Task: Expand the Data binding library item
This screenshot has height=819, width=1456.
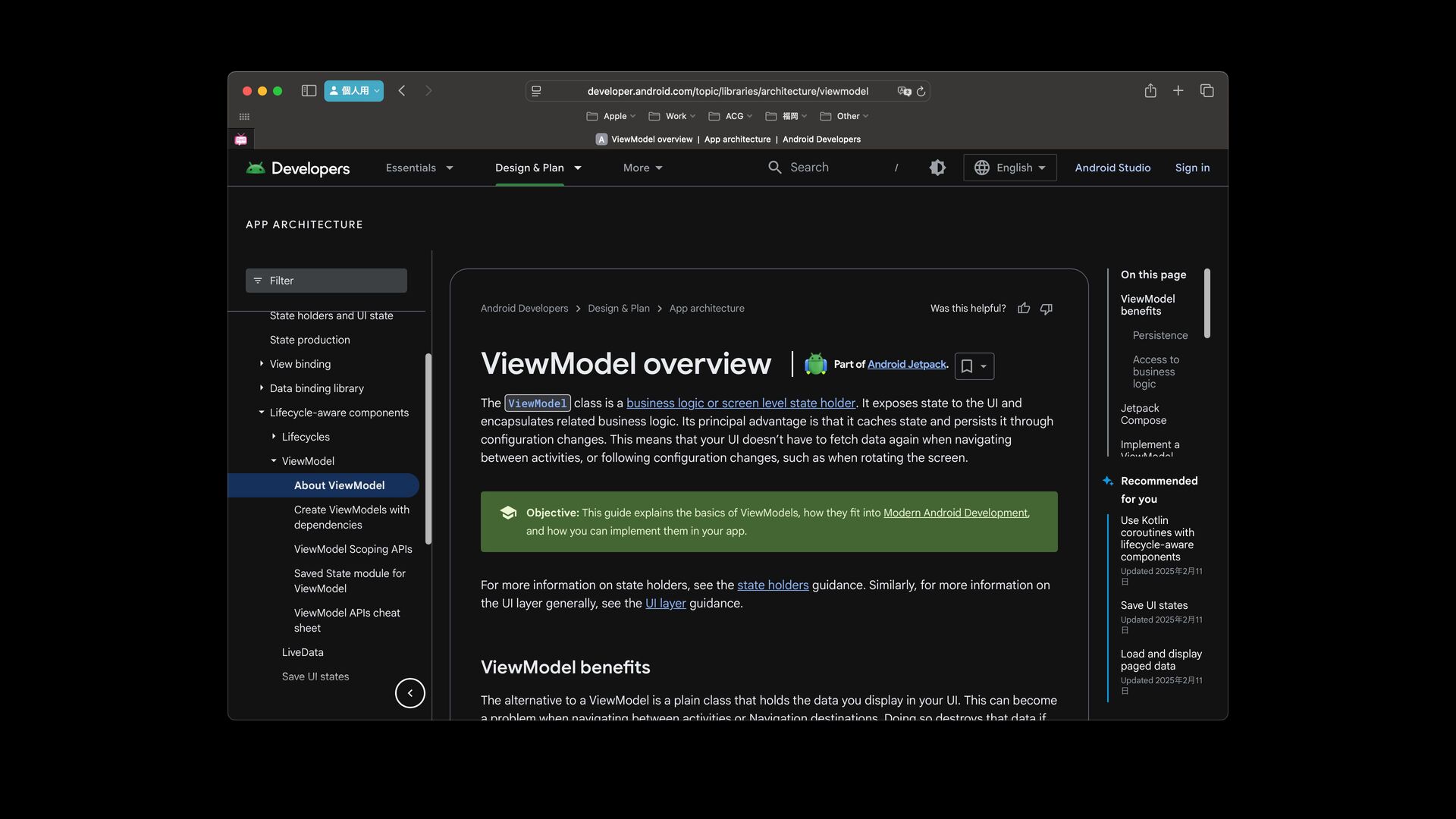Action: tap(262, 388)
